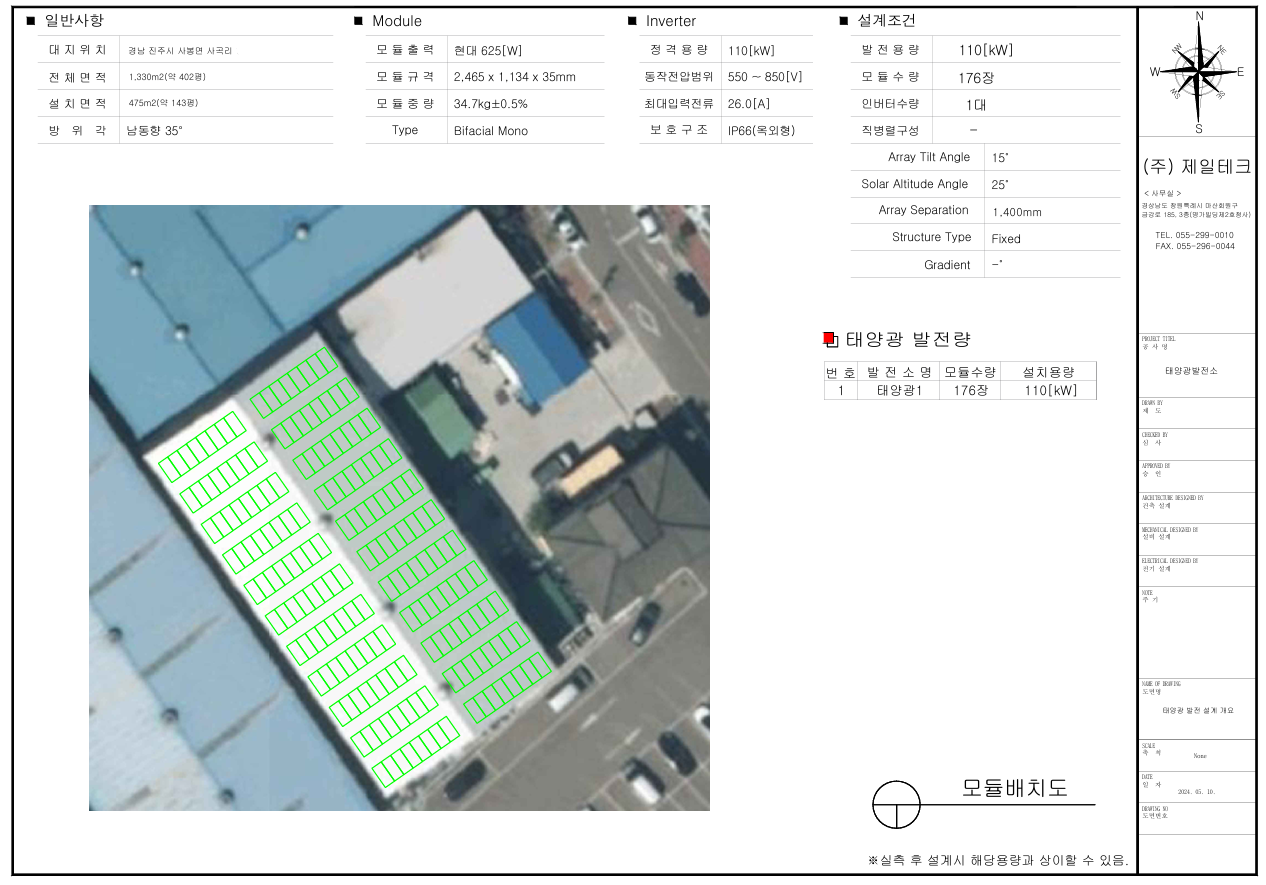Select the red square next to 태양광 발전량
This screenshot has width=1266, height=885.
[x=828, y=339]
